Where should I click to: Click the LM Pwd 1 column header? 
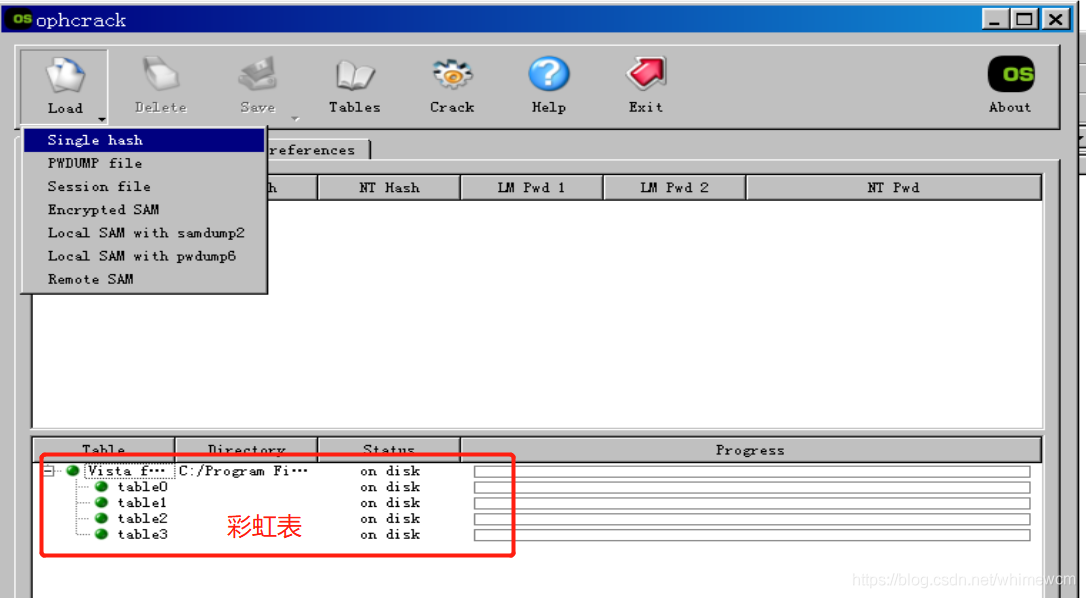coord(532,188)
